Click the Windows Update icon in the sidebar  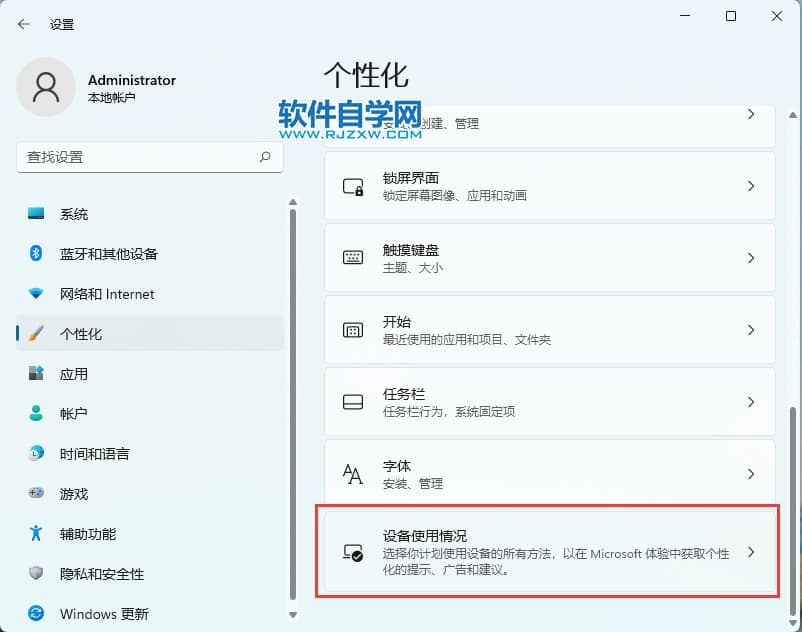37,613
